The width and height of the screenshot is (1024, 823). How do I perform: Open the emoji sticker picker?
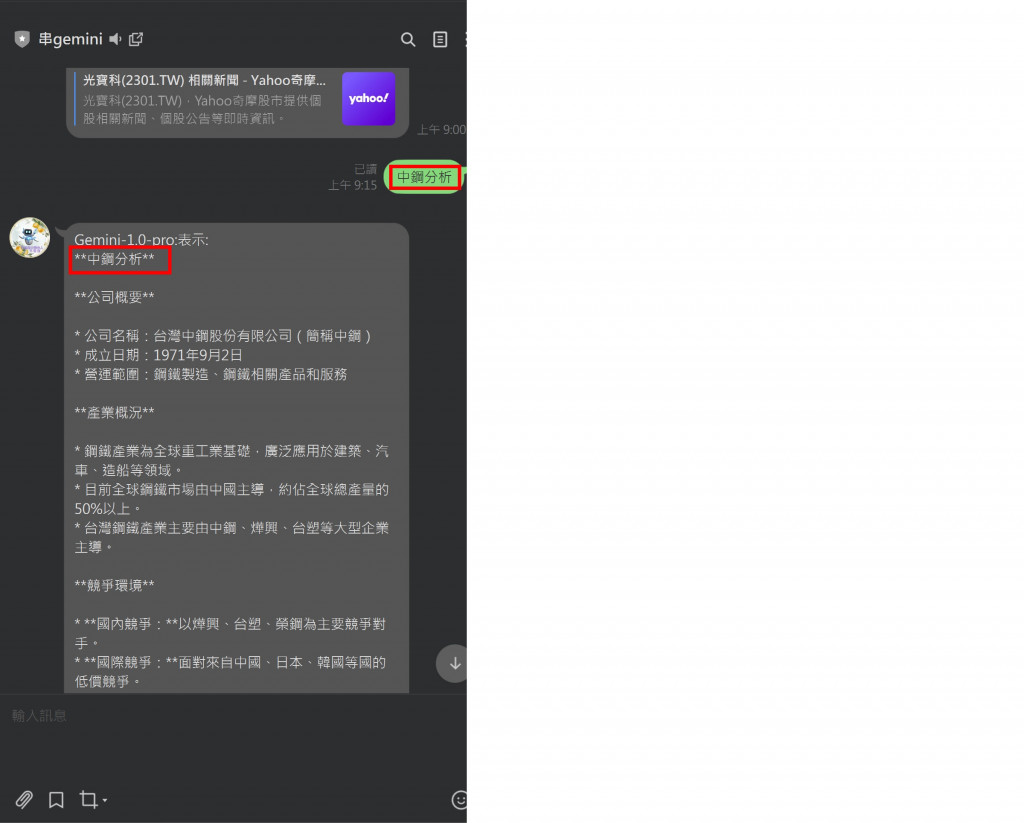pyautogui.click(x=459, y=799)
